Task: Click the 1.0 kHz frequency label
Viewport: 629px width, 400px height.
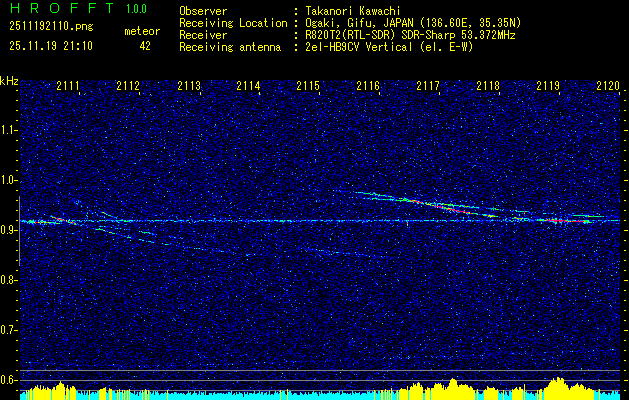Action: [x=8, y=180]
